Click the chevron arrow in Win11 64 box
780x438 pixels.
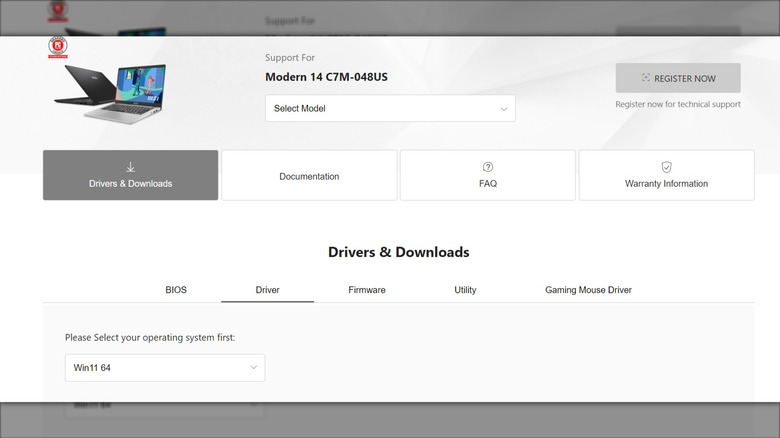pos(253,368)
